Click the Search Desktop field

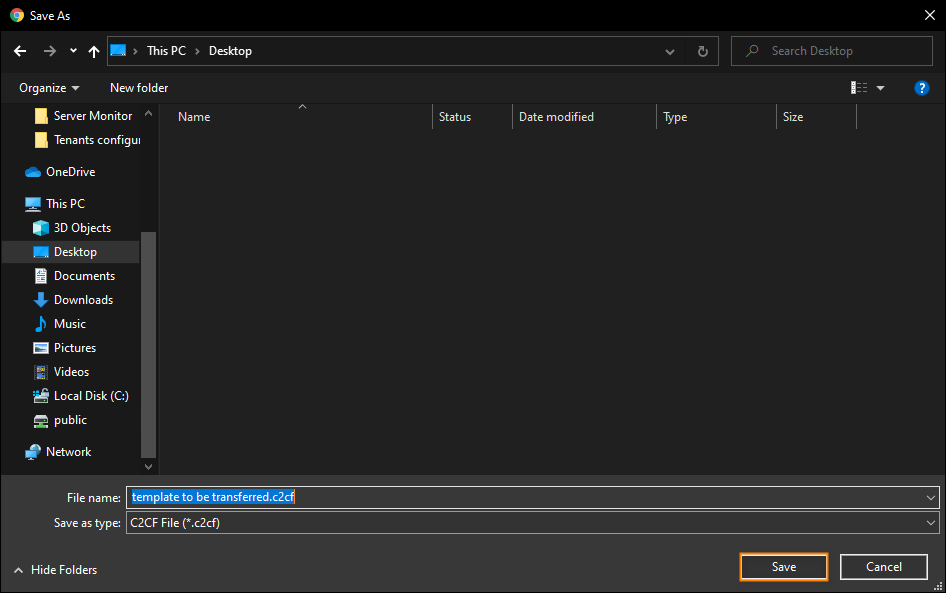831,51
